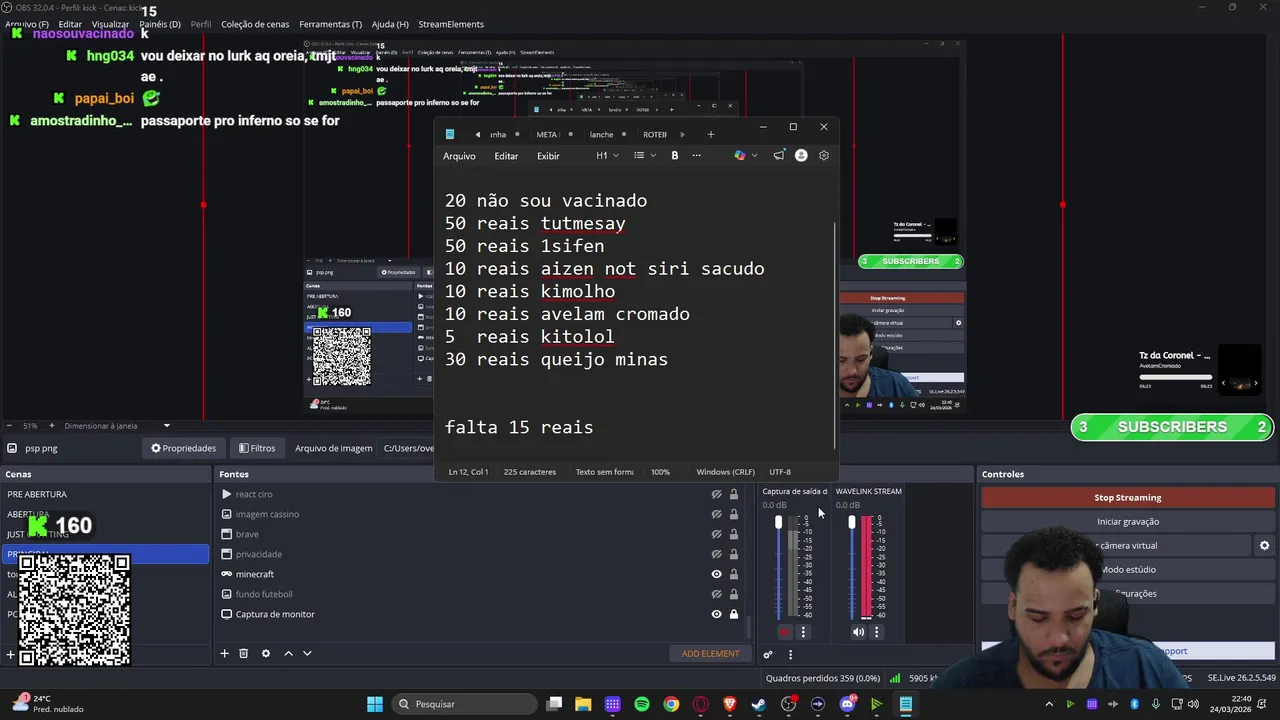Open the H1 heading dropdown in Notepad
The height and width of the screenshot is (720, 1280).
coord(607,155)
